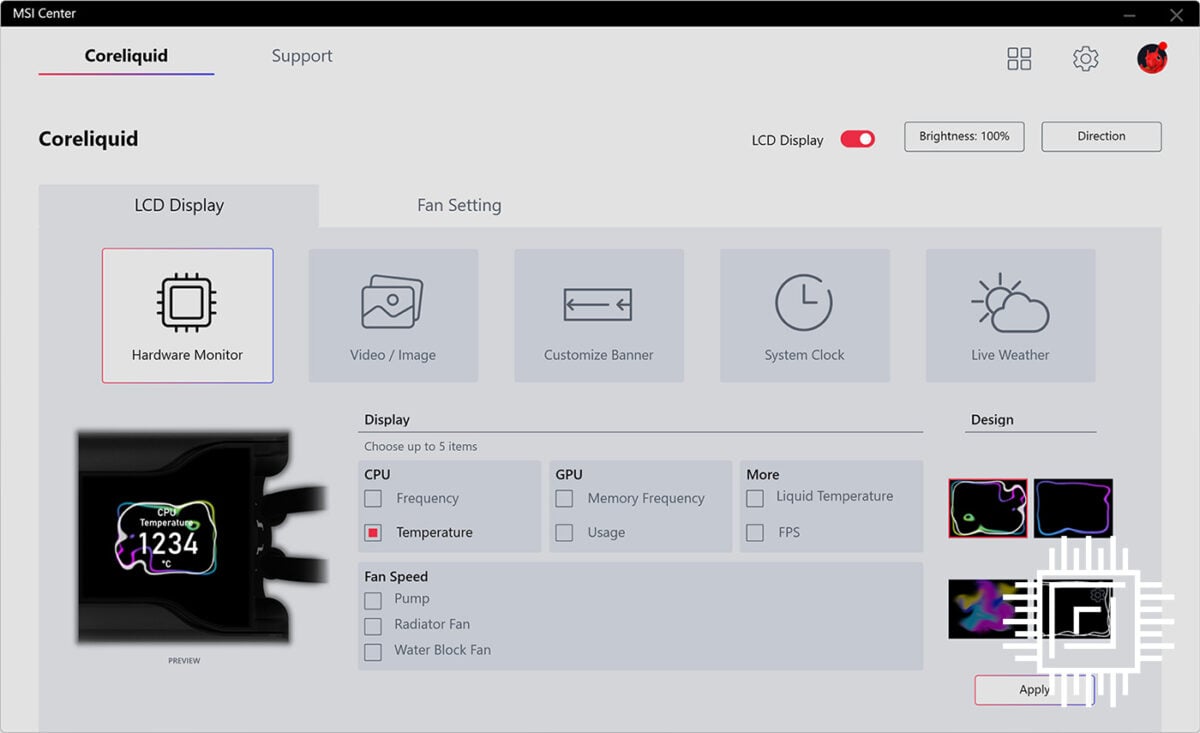Check the Radiator Fan option

(x=373, y=626)
